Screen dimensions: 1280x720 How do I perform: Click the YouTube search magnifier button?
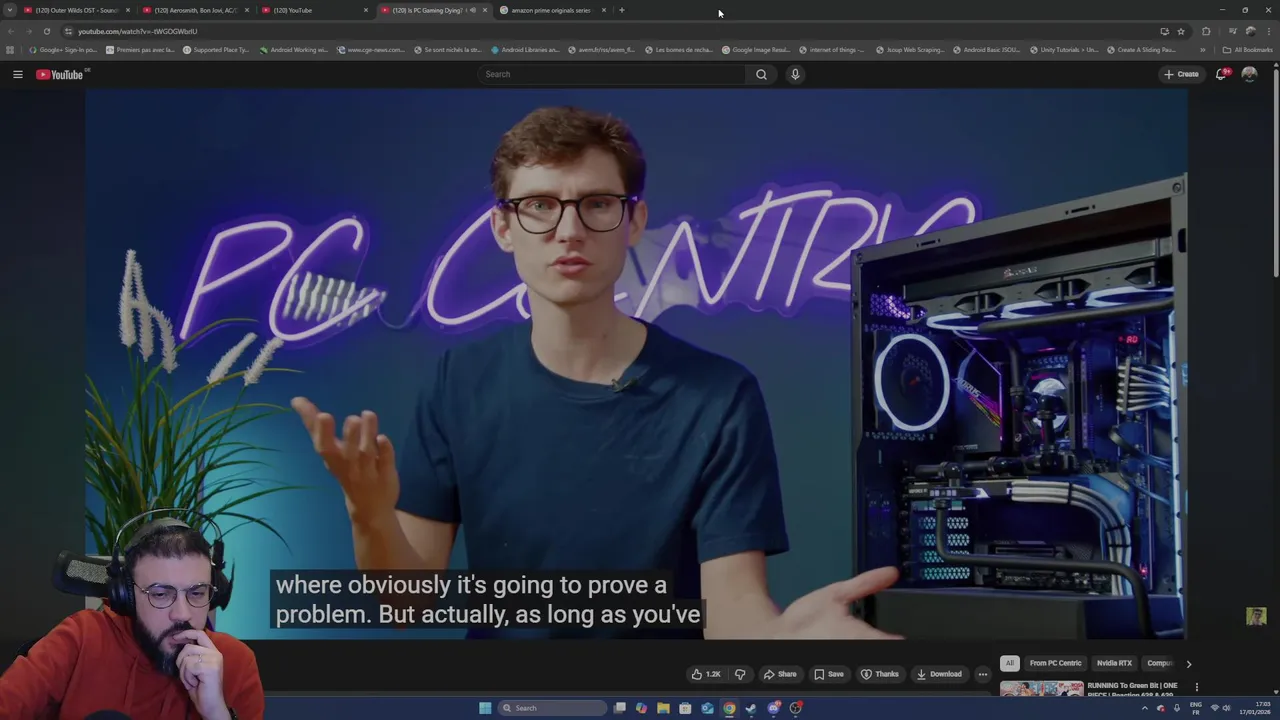761,74
